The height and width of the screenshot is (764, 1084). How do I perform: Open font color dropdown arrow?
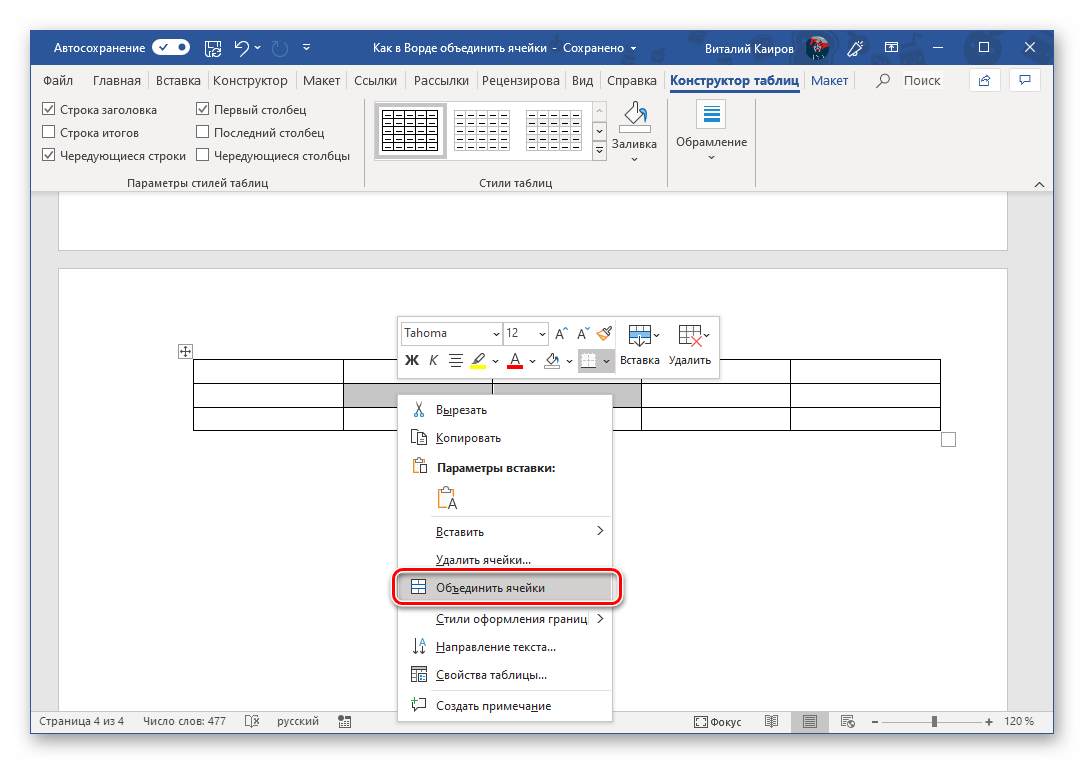532,361
